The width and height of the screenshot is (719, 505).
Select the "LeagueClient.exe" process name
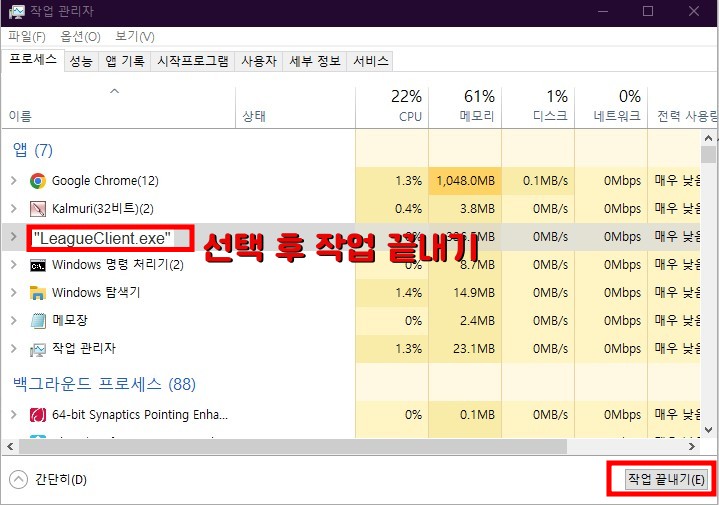coord(102,239)
